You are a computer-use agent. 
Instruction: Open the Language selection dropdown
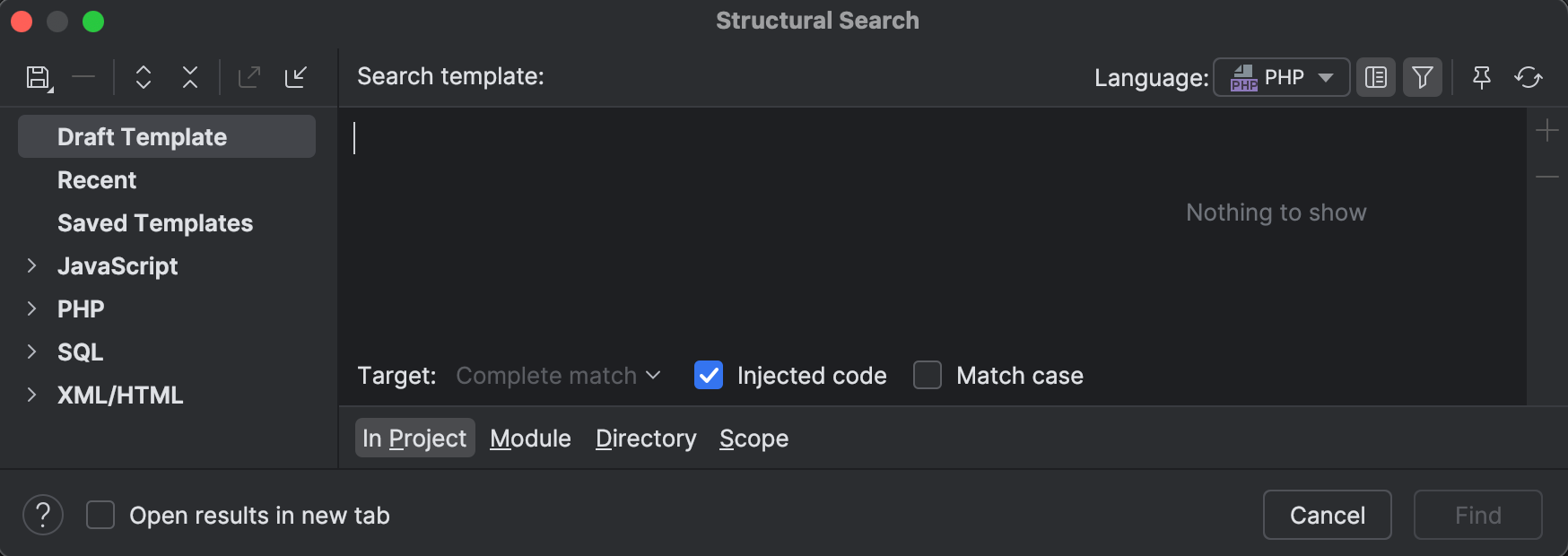1281,77
